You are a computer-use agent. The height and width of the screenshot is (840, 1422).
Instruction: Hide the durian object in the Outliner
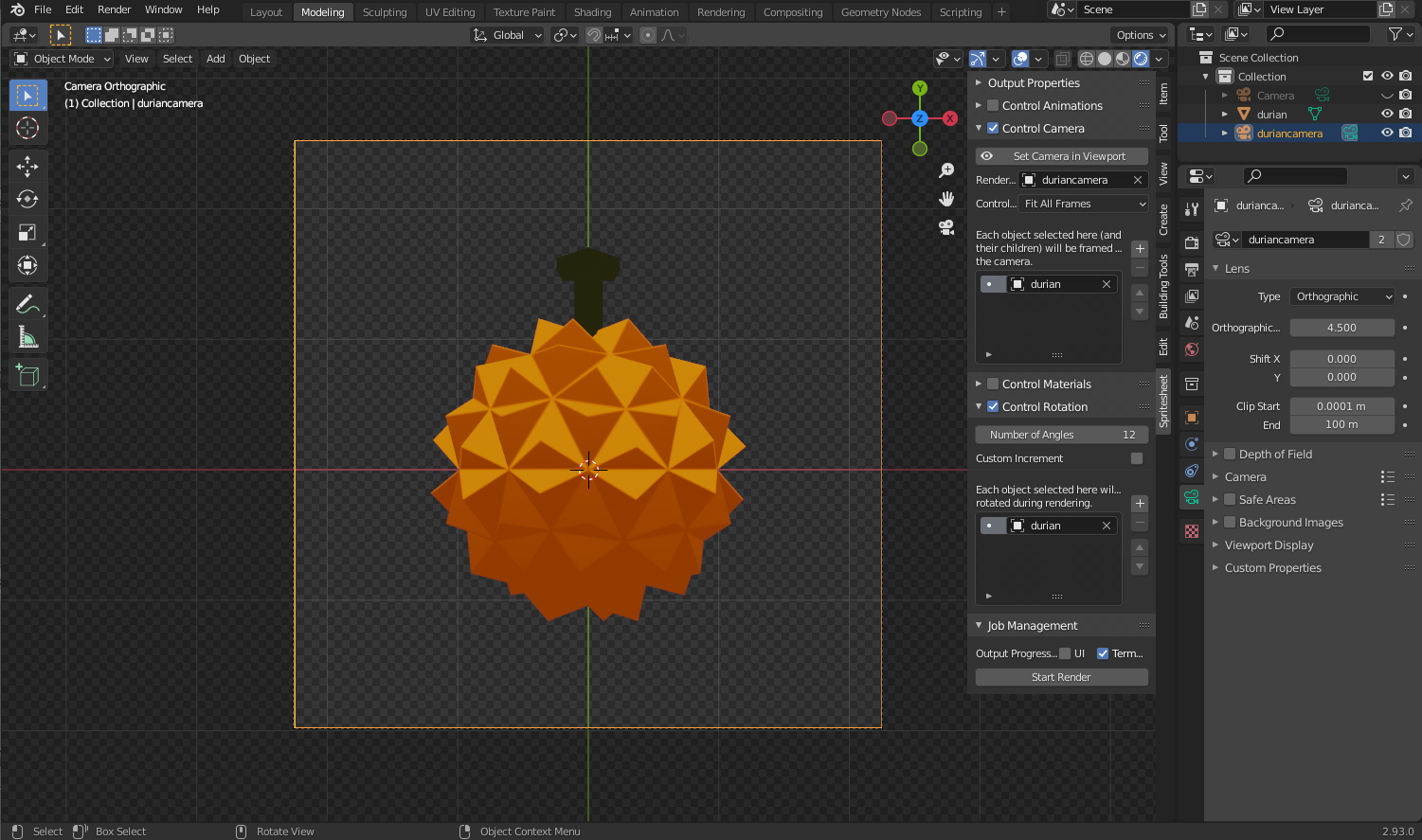point(1387,114)
